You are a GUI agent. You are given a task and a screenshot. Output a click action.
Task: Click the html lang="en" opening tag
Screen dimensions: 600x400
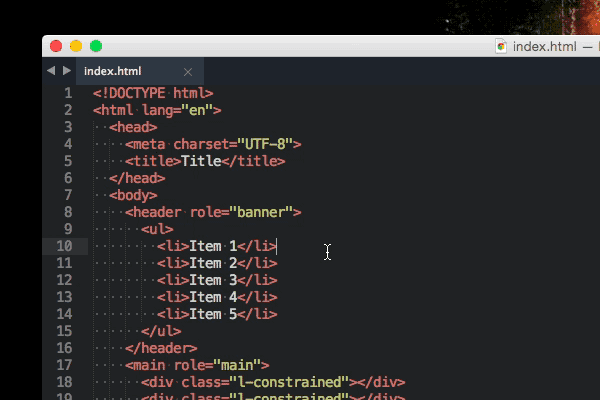[157, 110]
